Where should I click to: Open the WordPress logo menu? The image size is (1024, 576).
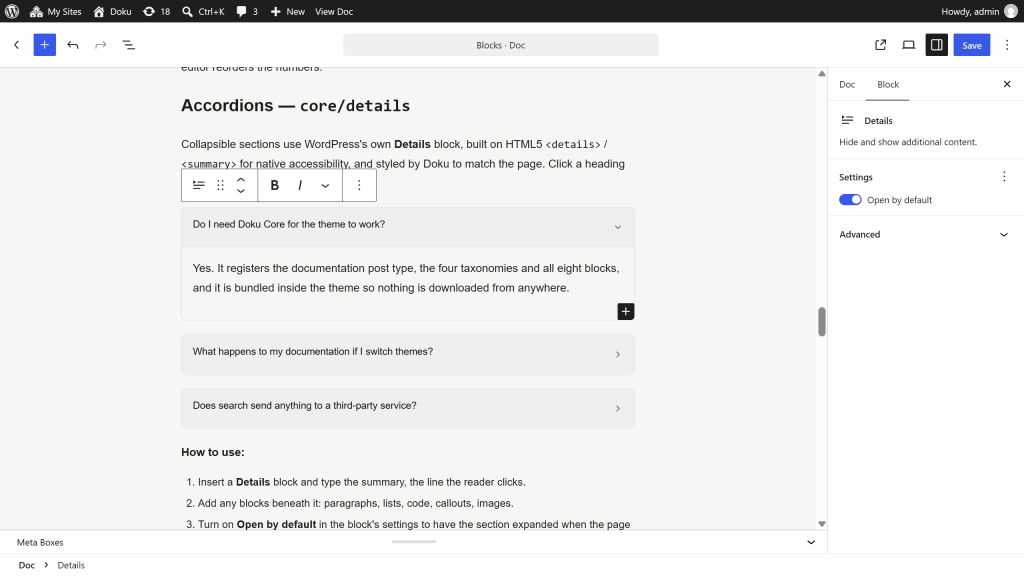pos(12,11)
